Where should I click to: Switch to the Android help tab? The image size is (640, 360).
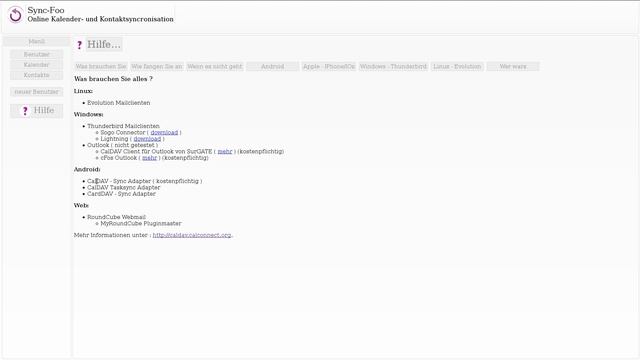click(273, 66)
